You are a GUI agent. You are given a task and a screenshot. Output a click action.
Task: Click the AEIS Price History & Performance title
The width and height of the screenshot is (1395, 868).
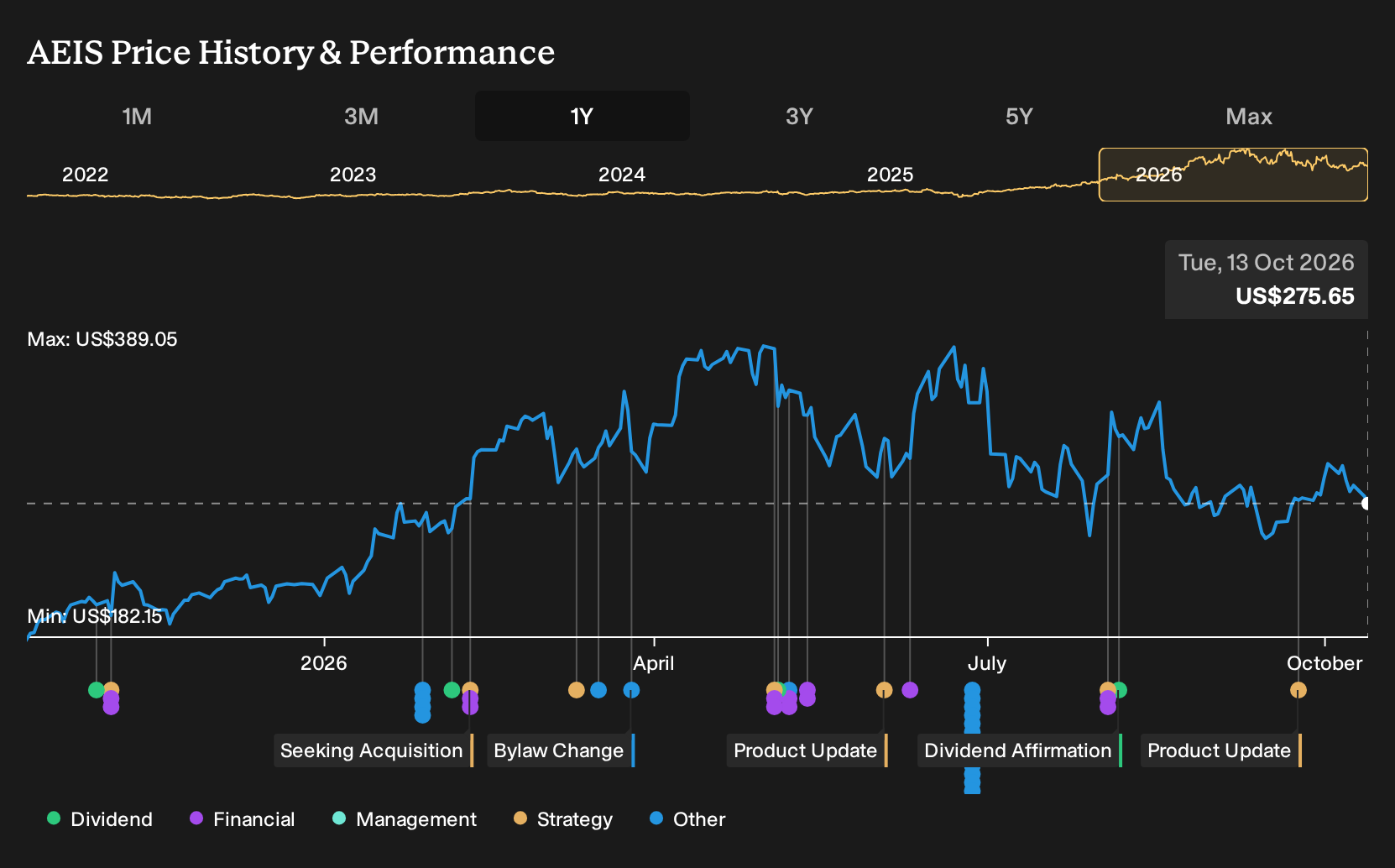tap(291, 52)
